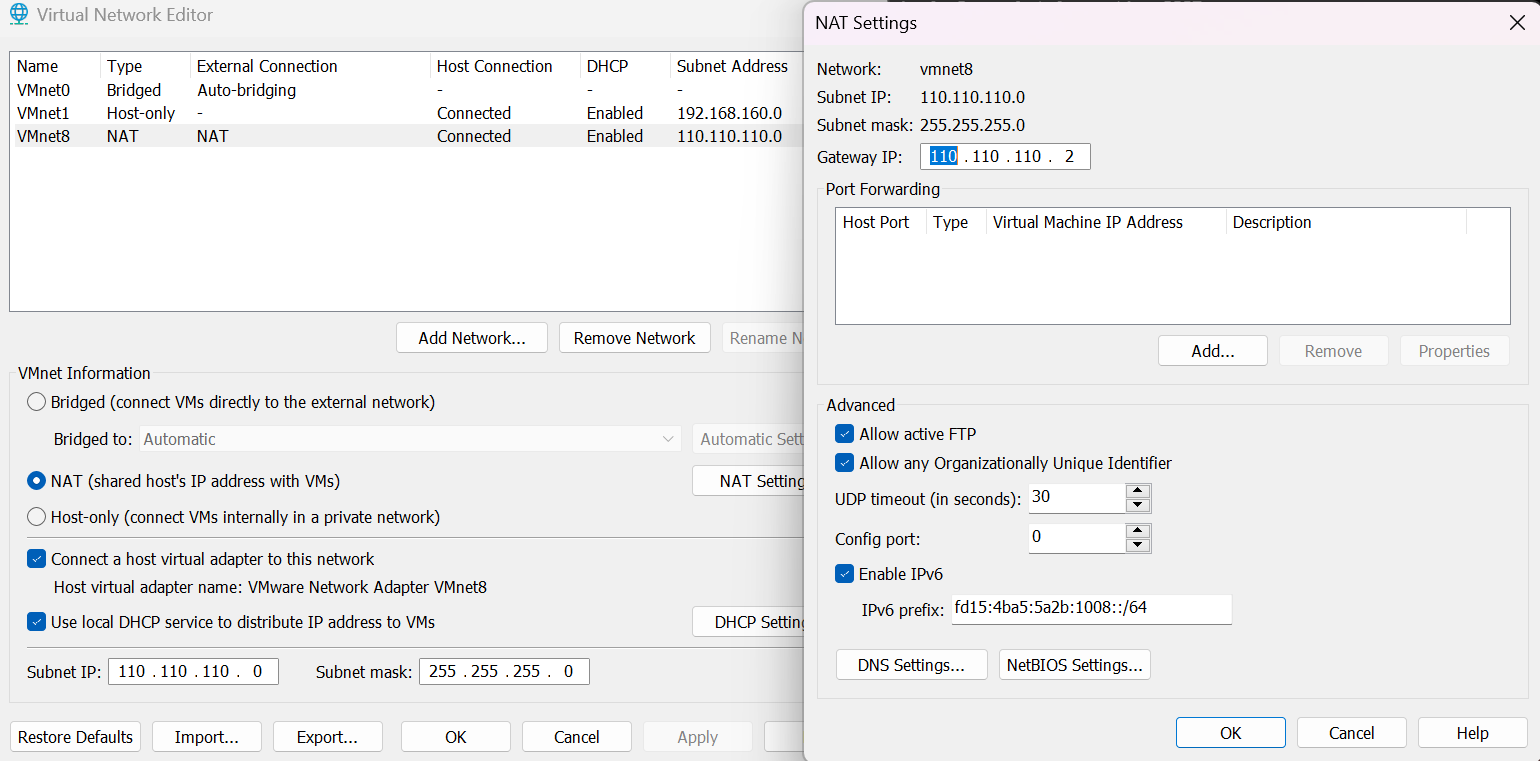
Task: Decrease UDP timeout with down arrow
Action: 1138,505
